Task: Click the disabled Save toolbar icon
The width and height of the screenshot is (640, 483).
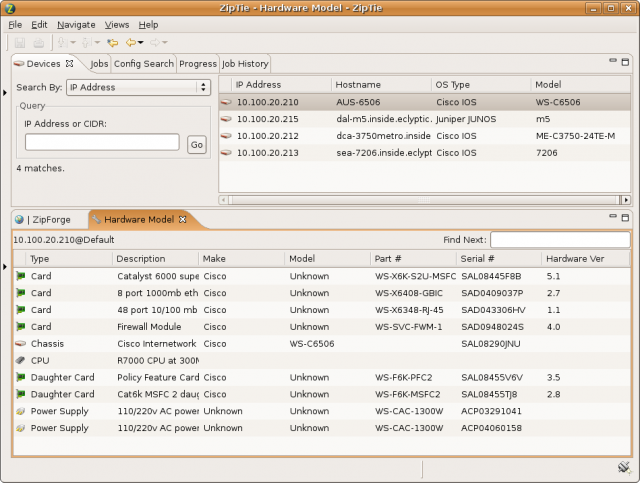Action: (x=20, y=42)
